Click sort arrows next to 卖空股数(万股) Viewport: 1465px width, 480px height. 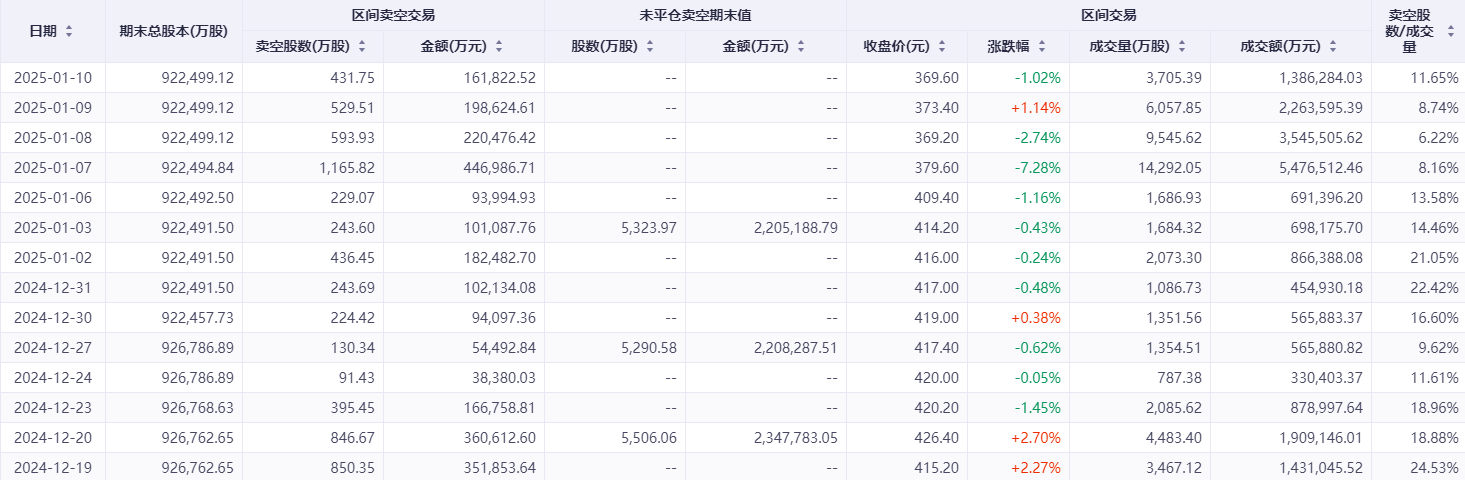point(362,46)
